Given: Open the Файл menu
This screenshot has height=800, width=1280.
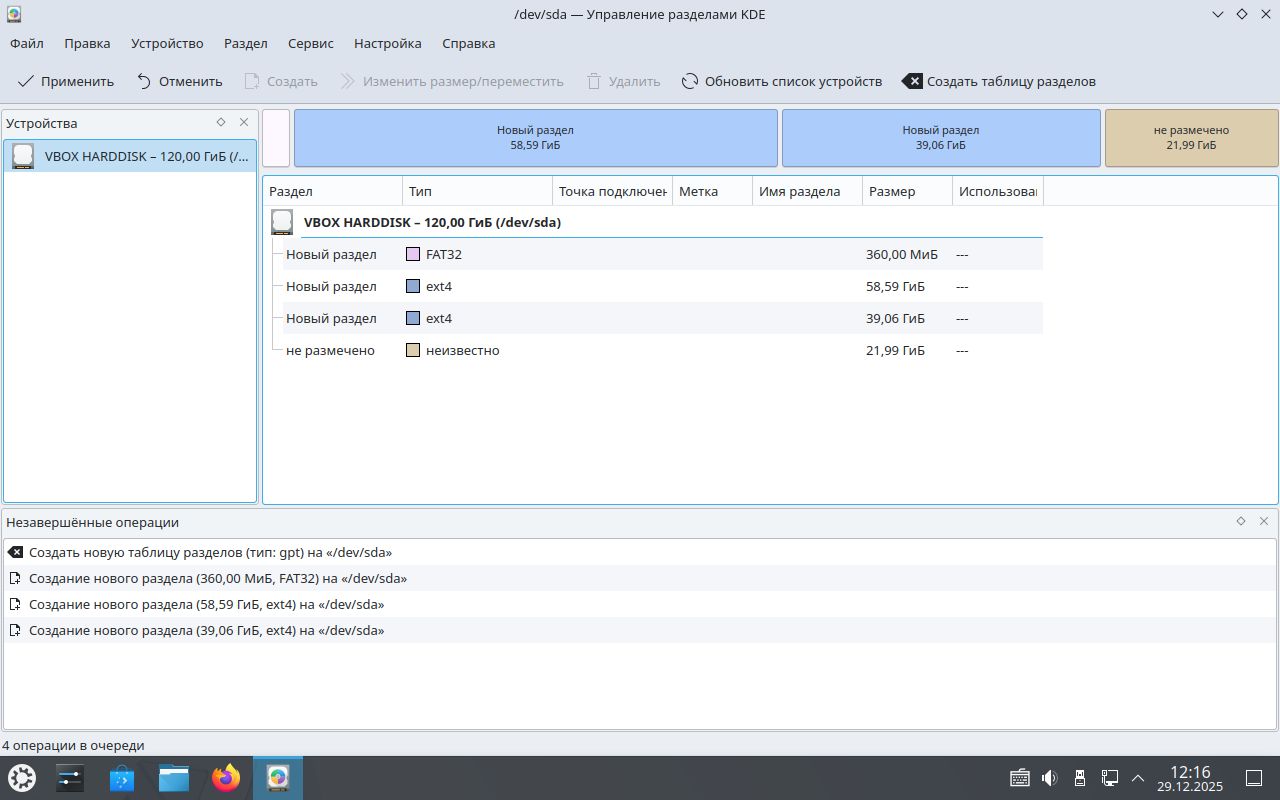Looking at the screenshot, I should (x=27, y=43).
